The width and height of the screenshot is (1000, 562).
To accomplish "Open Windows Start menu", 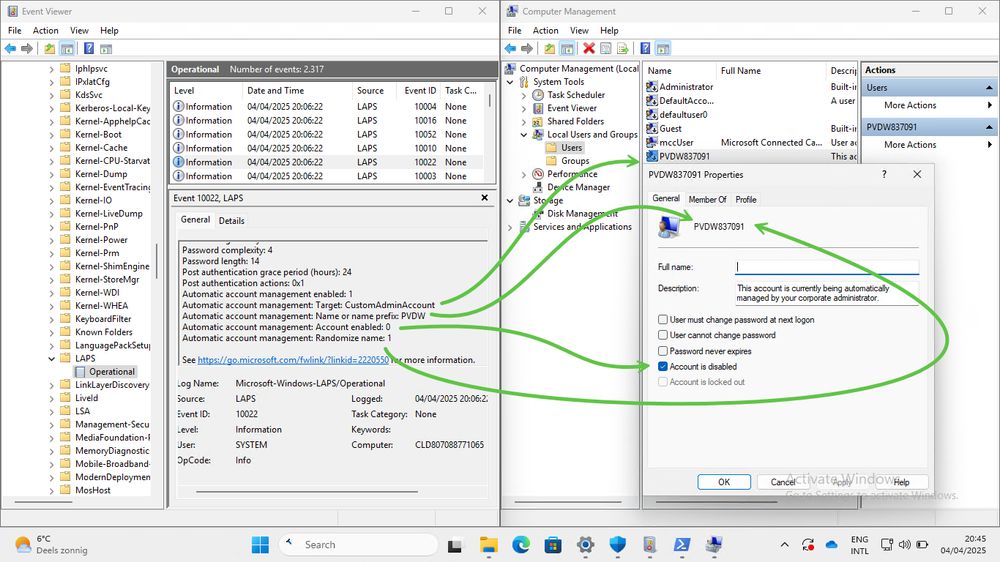I will tap(260, 545).
